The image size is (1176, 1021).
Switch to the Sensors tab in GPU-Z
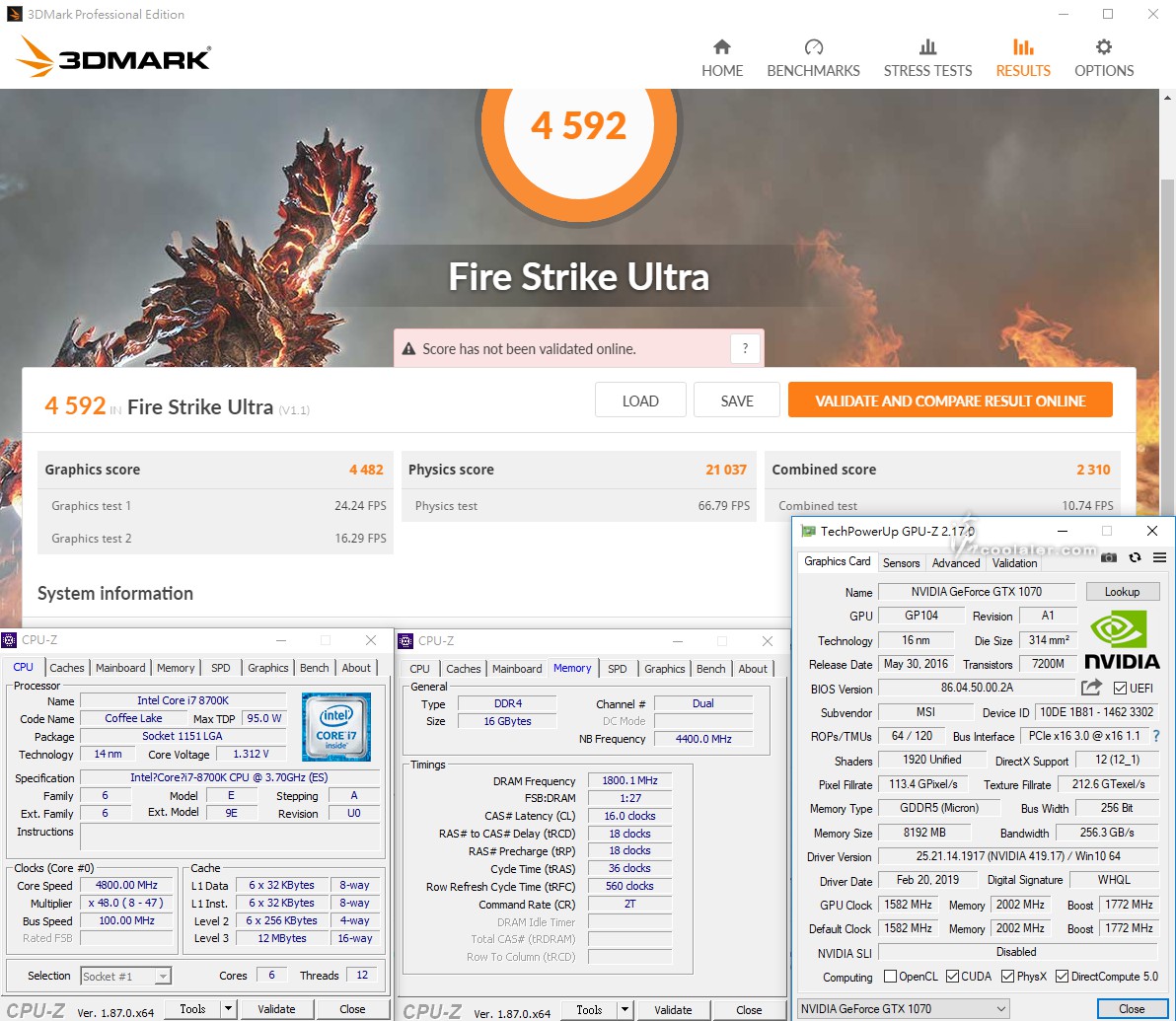coord(901,562)
